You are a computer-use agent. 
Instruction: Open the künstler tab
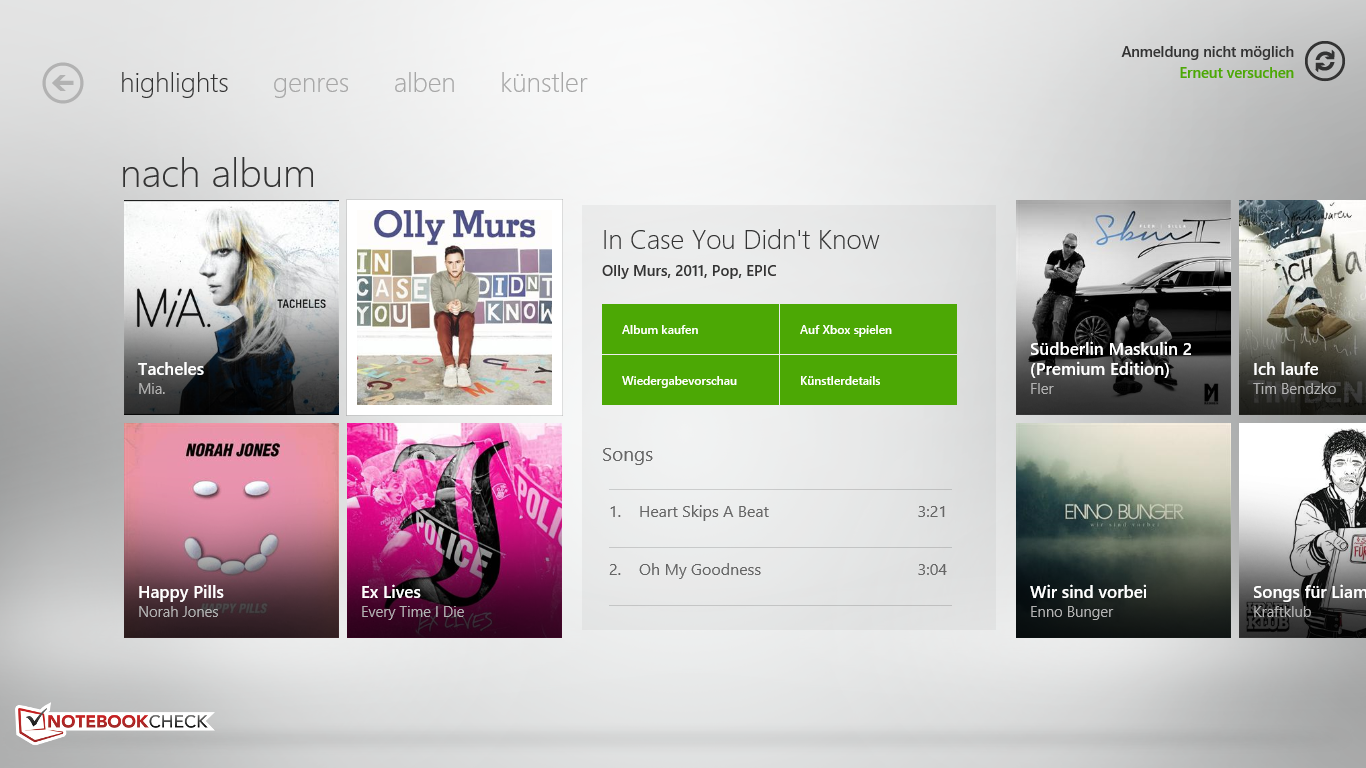pos(543,83)
